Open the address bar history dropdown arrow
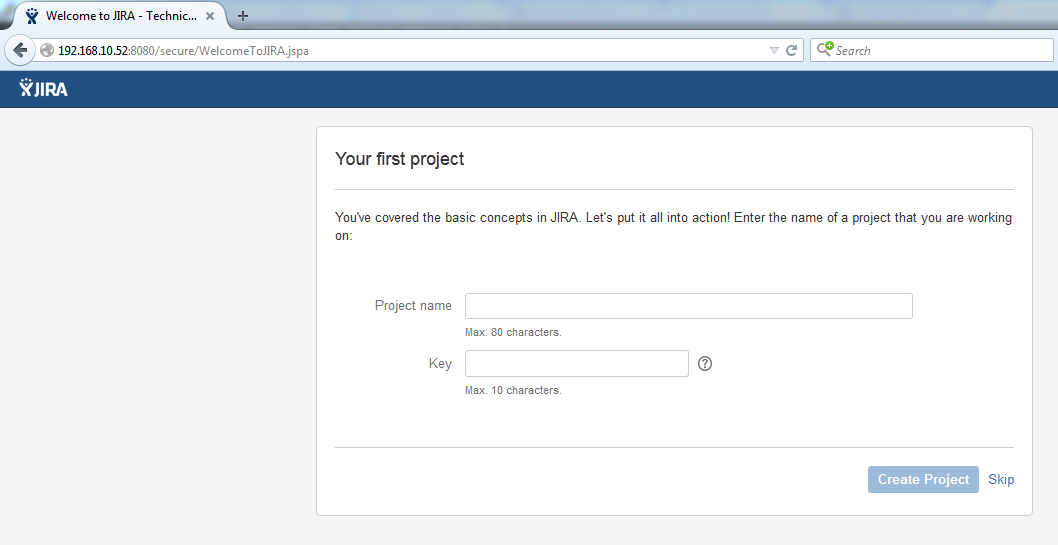The width and height of the screenshot is (1058, 545). coord(774,51)
